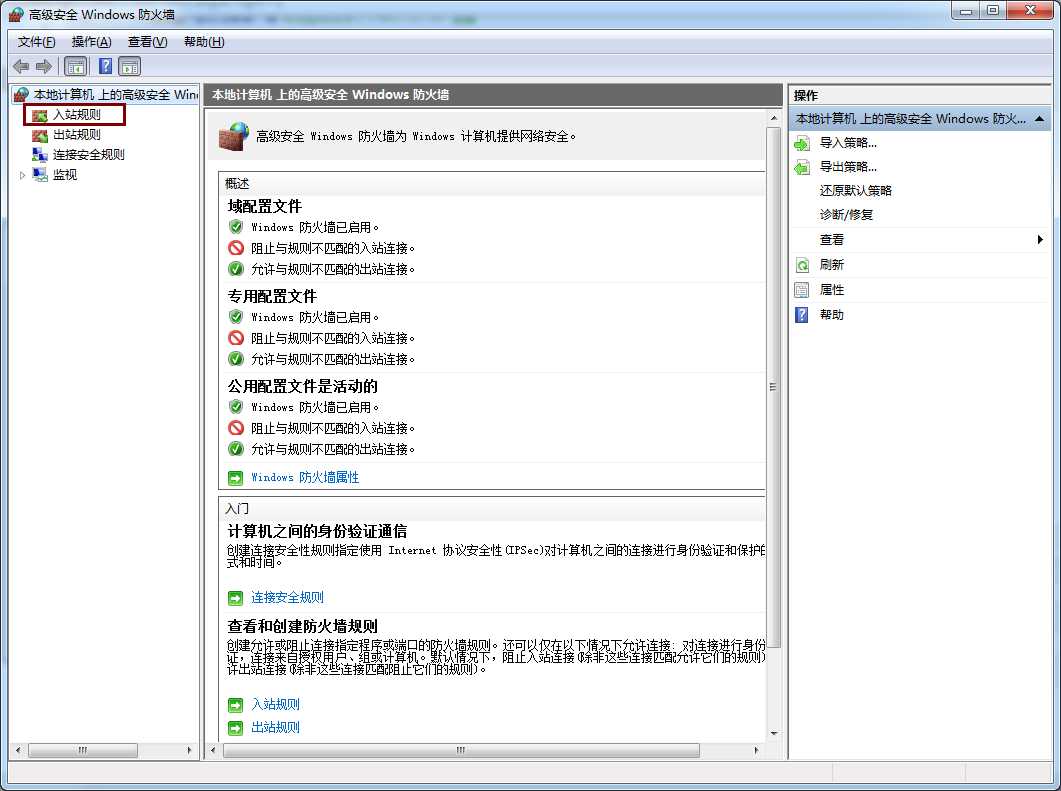The image size is (1061, 791).
Task: Click 诊断/修复 action
Action: pyautogui.click(x=846, y=215)
